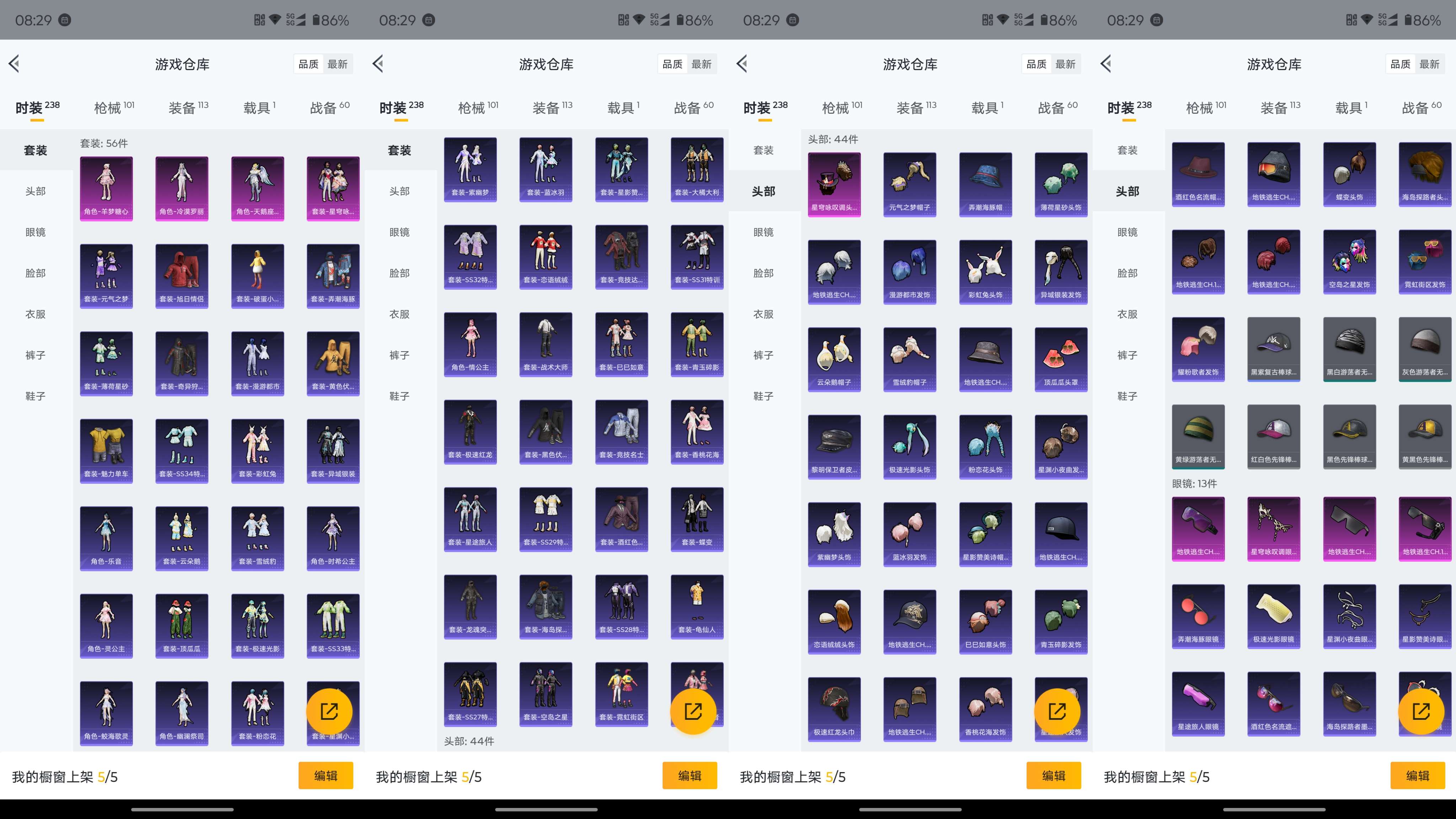
Task: Click the 编辑 button at the bottom
Action: pos(326,776)
